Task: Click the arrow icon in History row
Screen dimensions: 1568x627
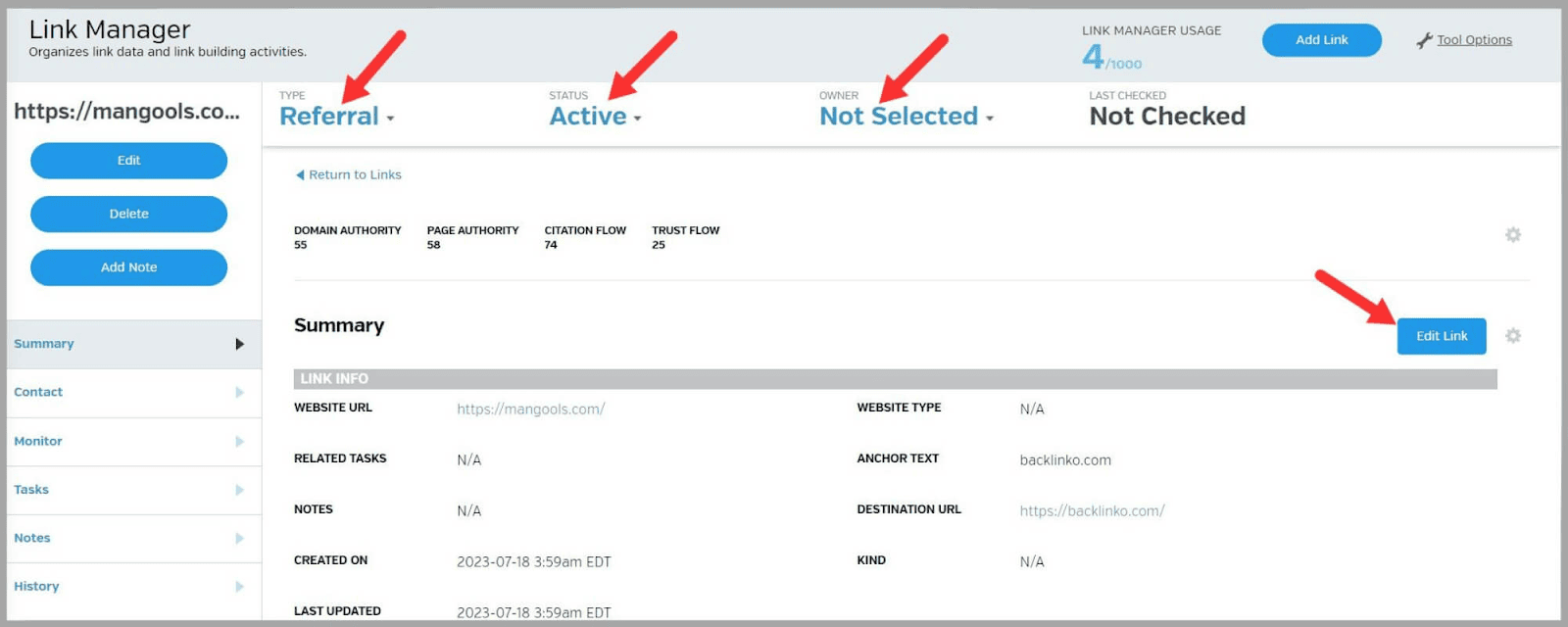Action: pos(239,587)
